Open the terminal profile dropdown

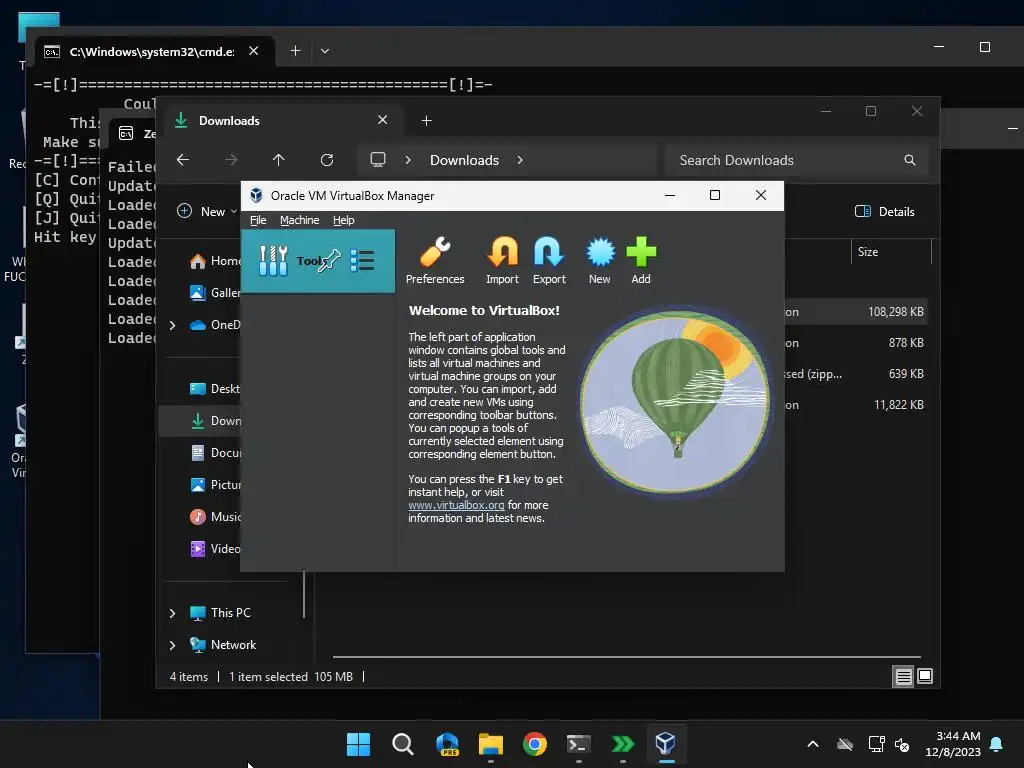point(325,51)
